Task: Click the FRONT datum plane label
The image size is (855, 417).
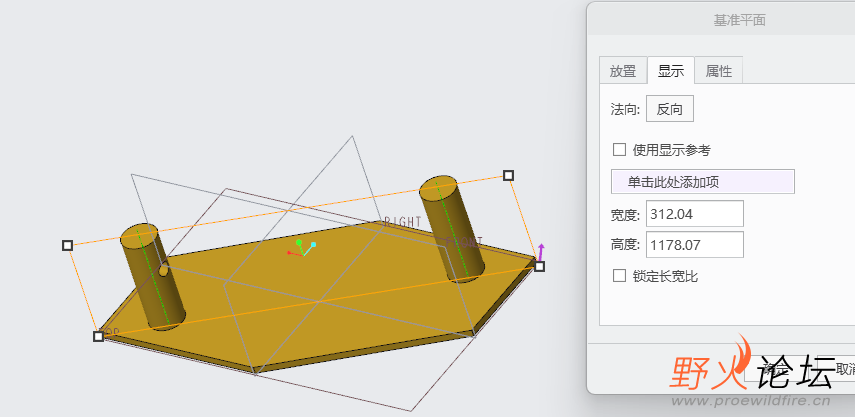Action: click(x=465, y=241)
